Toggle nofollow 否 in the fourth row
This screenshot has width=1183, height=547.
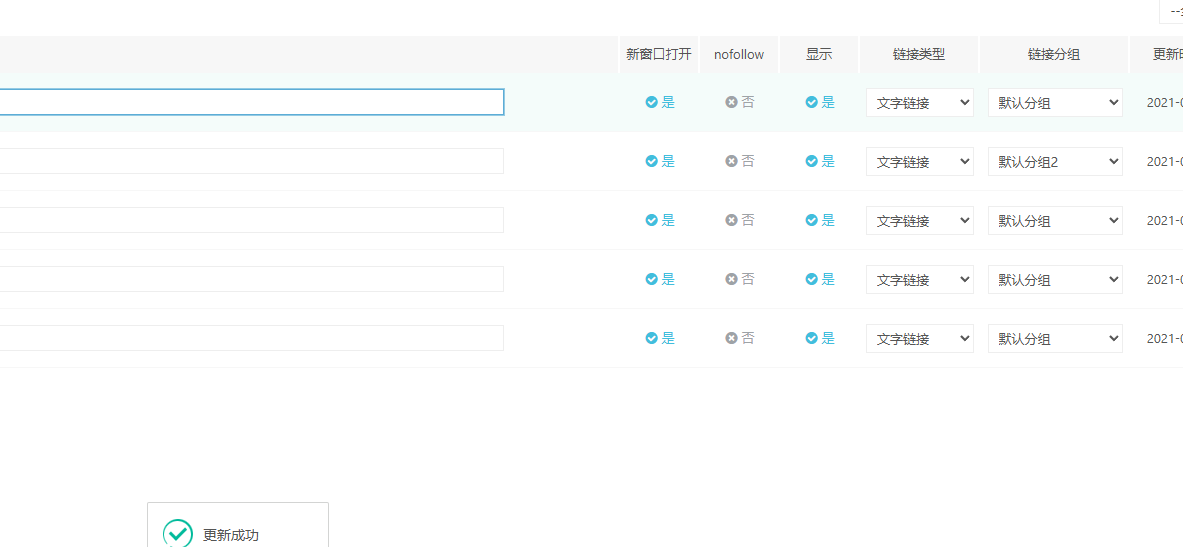pos(739,279)
